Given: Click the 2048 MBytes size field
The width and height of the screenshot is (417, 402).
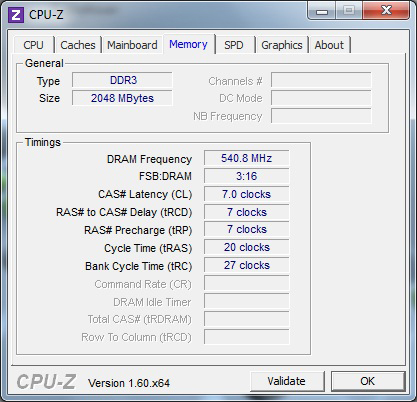Looking at the screenshot, I should tap(122, 98).
